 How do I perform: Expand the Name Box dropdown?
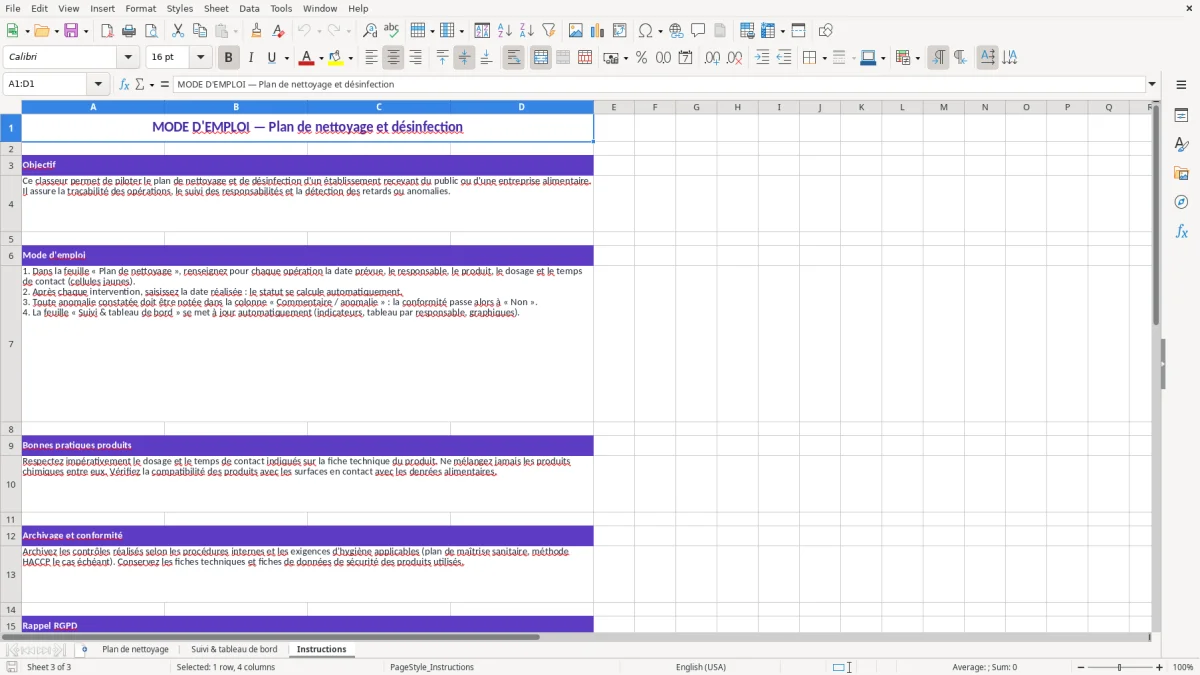(98, 84)
